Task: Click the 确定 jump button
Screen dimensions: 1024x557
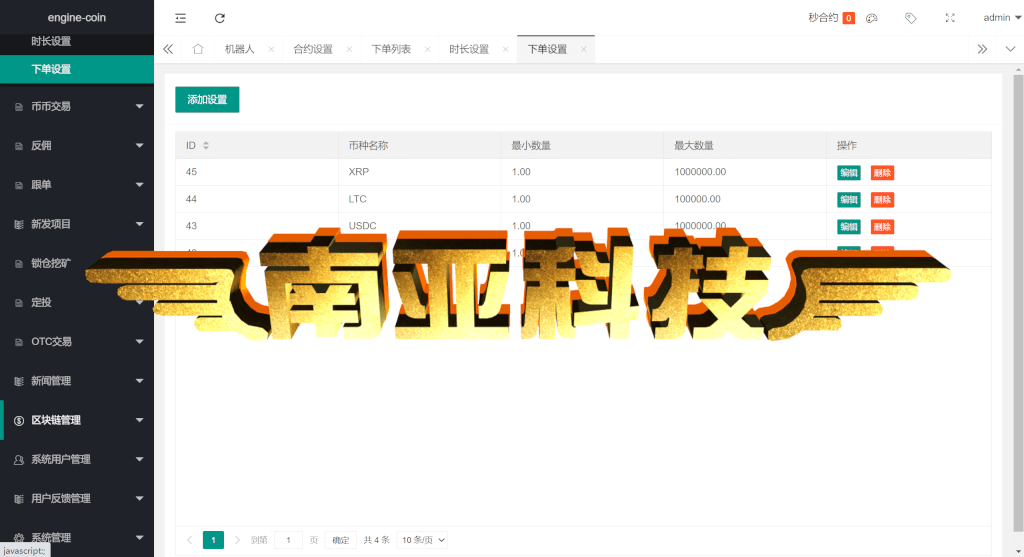Action: (340, 540)
